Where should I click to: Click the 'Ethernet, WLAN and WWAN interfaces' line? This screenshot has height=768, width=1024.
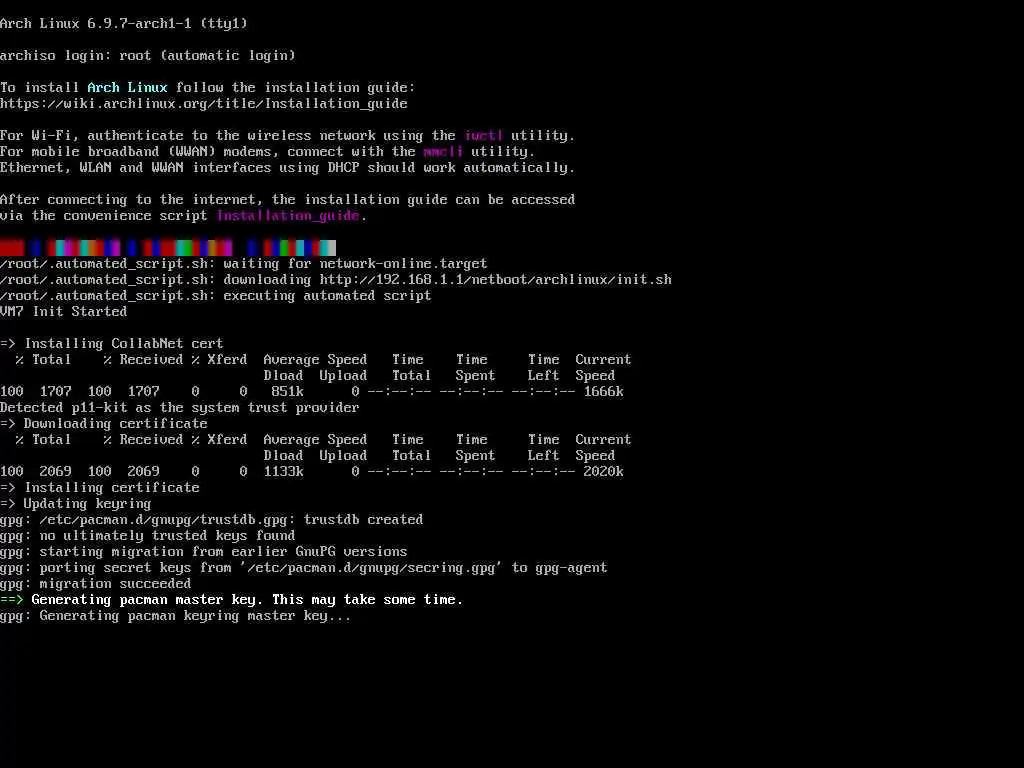[287, 167]
